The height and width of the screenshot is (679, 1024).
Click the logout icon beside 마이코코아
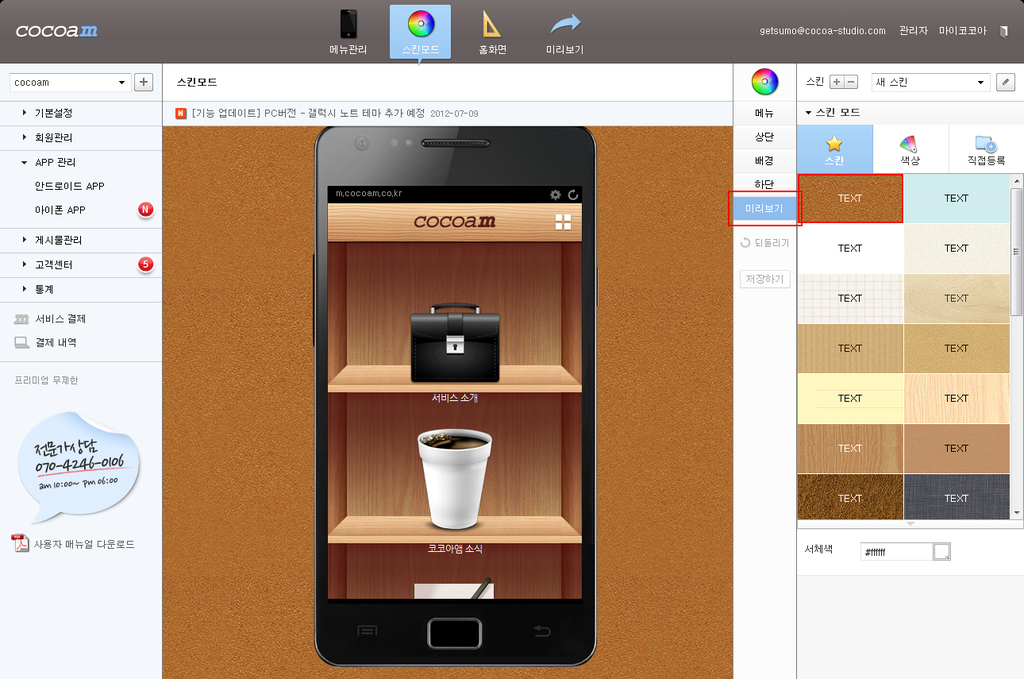[x=1004, y=31]
